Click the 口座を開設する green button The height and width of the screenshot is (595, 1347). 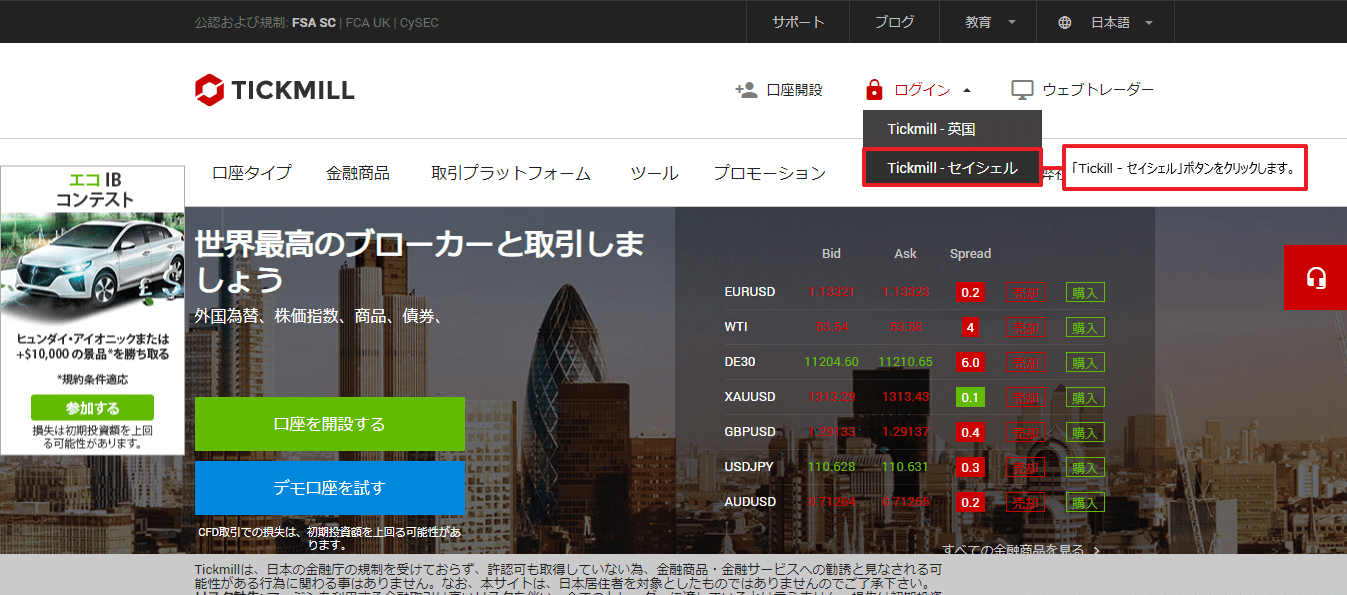click(330, 424)
